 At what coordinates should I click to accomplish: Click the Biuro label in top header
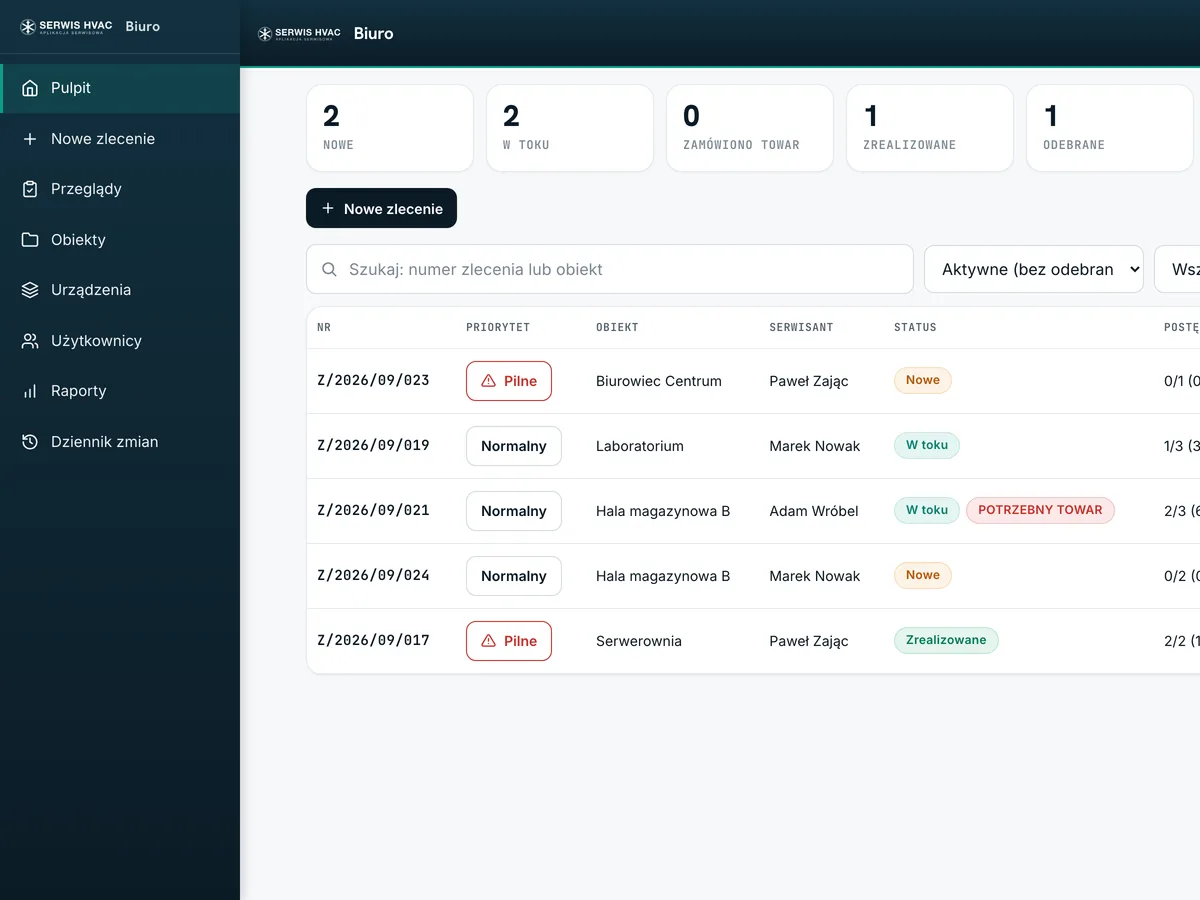374,33
